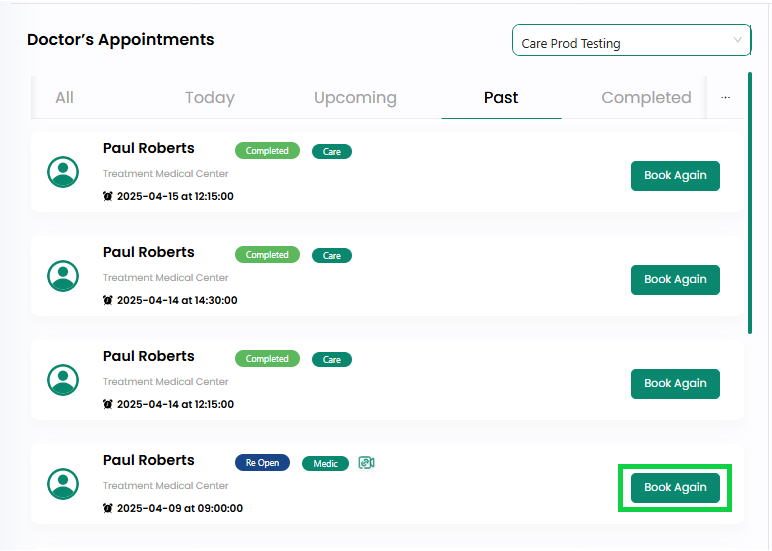Viewport: 772px width, 551px height.
Task: Click avatar icon of 2025-04-14 12:15 appointment
Action: [63, 380]
